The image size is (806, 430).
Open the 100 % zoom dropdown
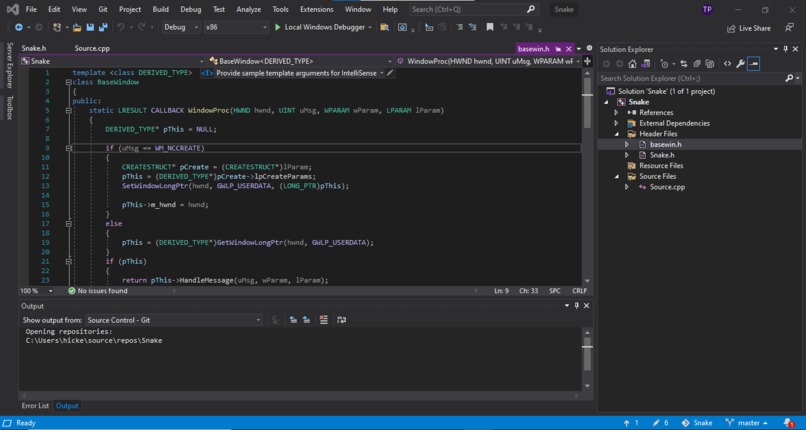(36, 291)
